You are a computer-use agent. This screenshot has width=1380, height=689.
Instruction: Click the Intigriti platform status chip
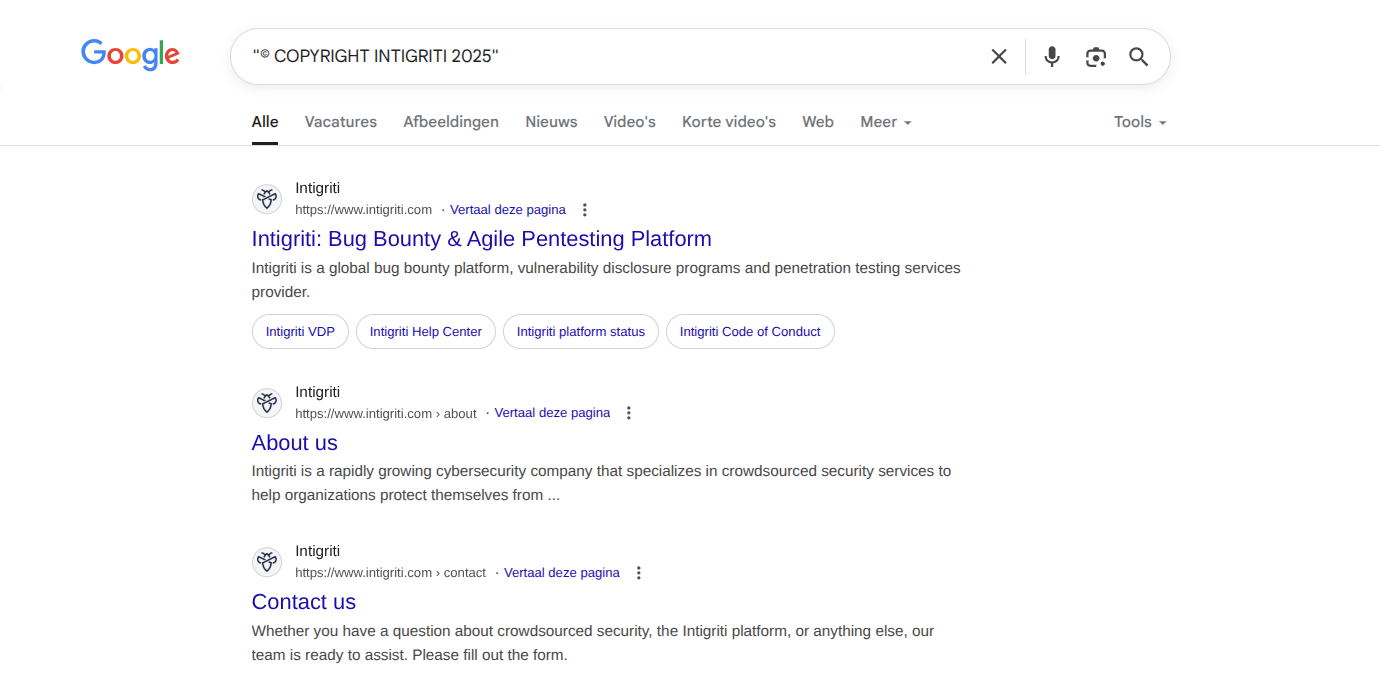(581, 332)
